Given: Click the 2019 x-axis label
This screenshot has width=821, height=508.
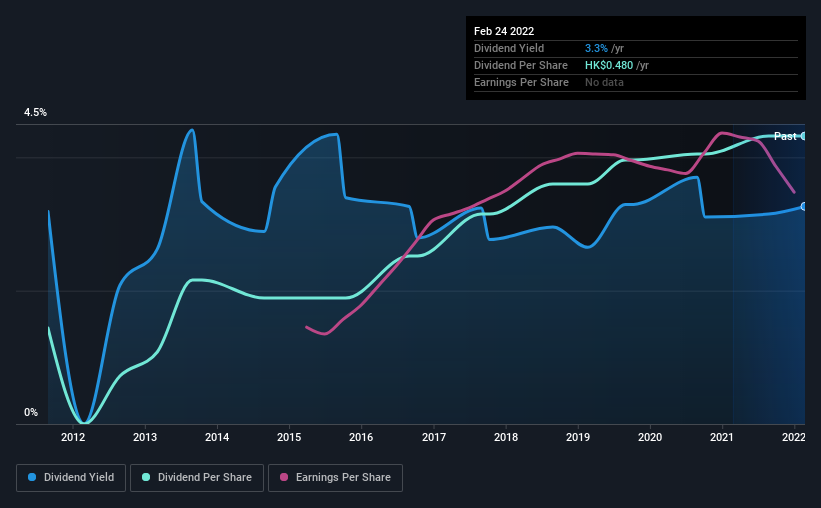Looking at the screenshot, I should click(x=578, y=437).
